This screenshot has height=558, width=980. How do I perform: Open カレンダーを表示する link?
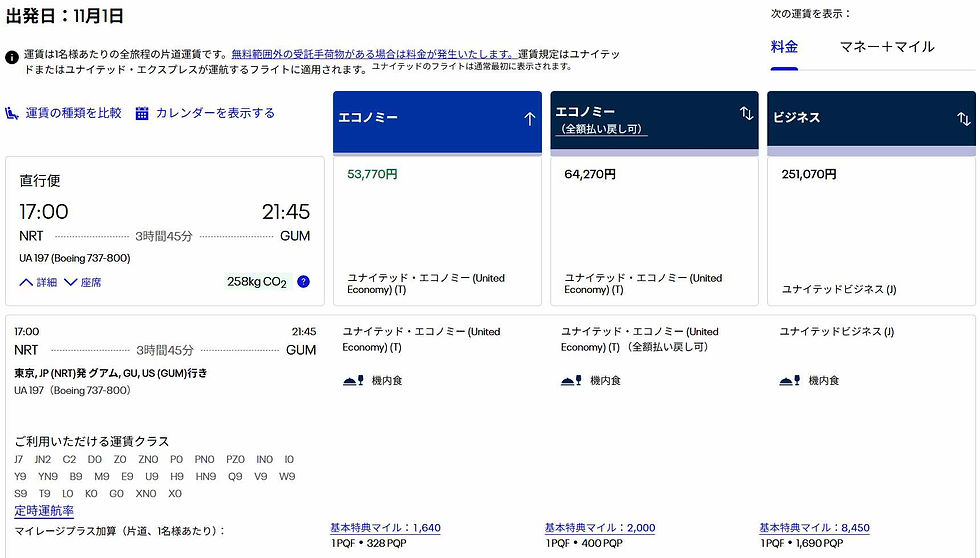point(215,113)
